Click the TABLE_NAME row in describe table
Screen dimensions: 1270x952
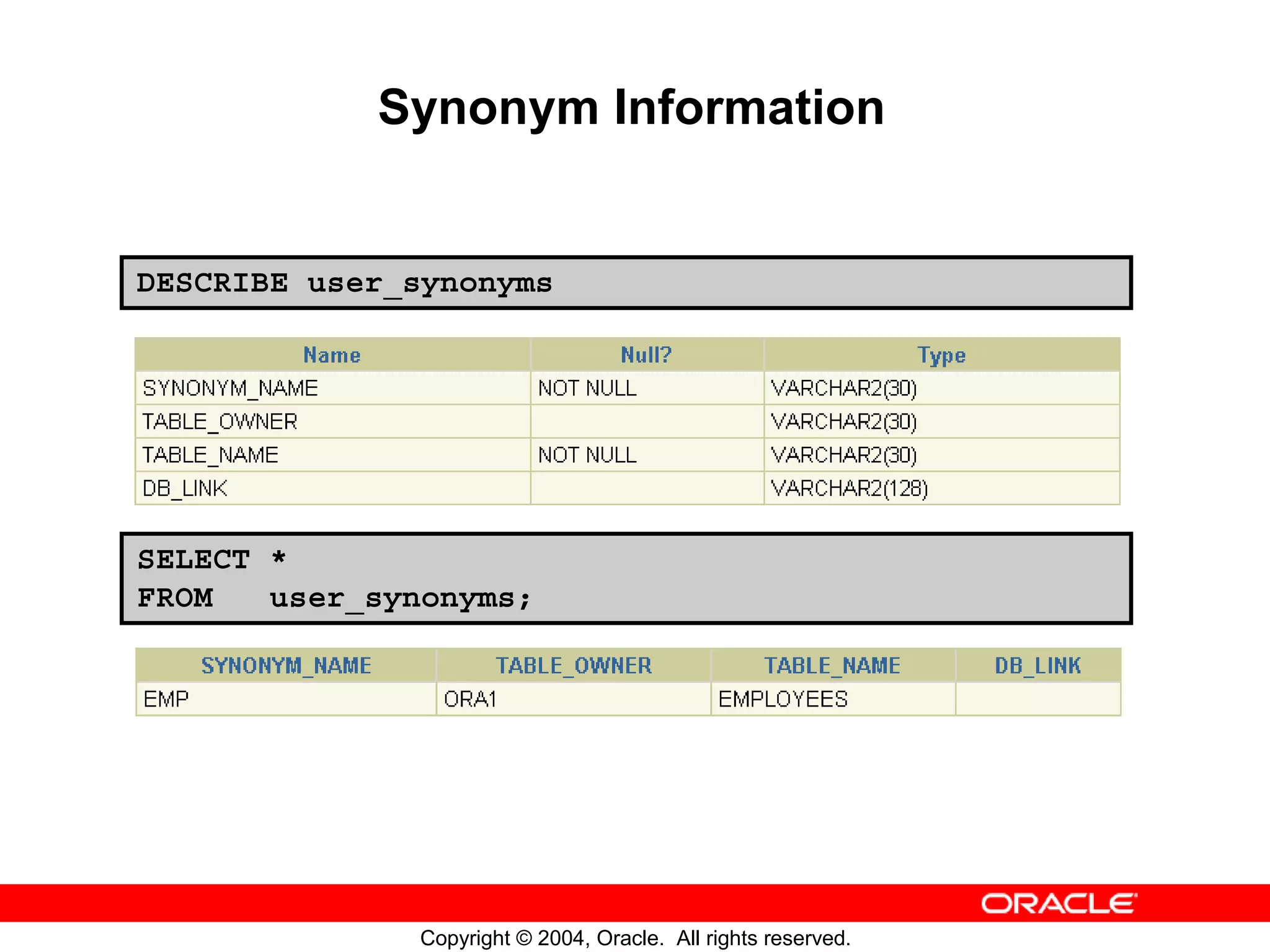click(211, 456)
